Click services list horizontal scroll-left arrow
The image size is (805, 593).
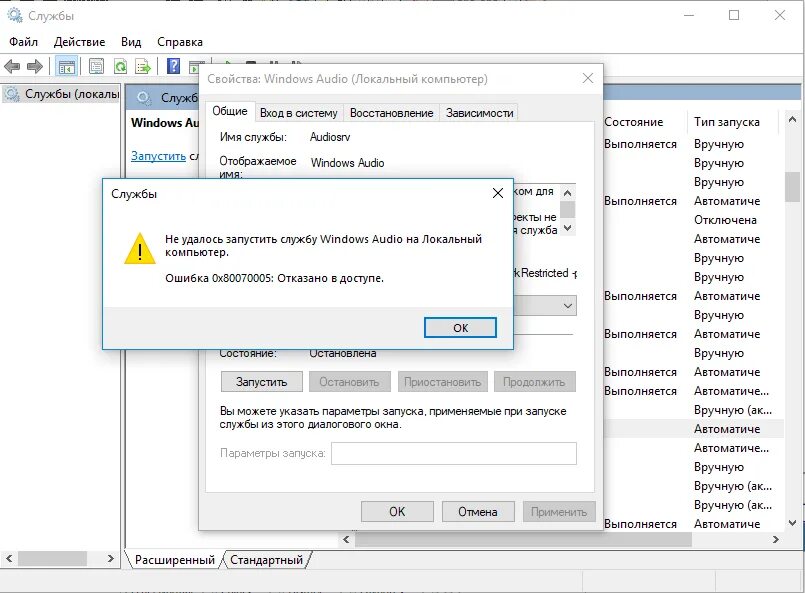point(346,539)
